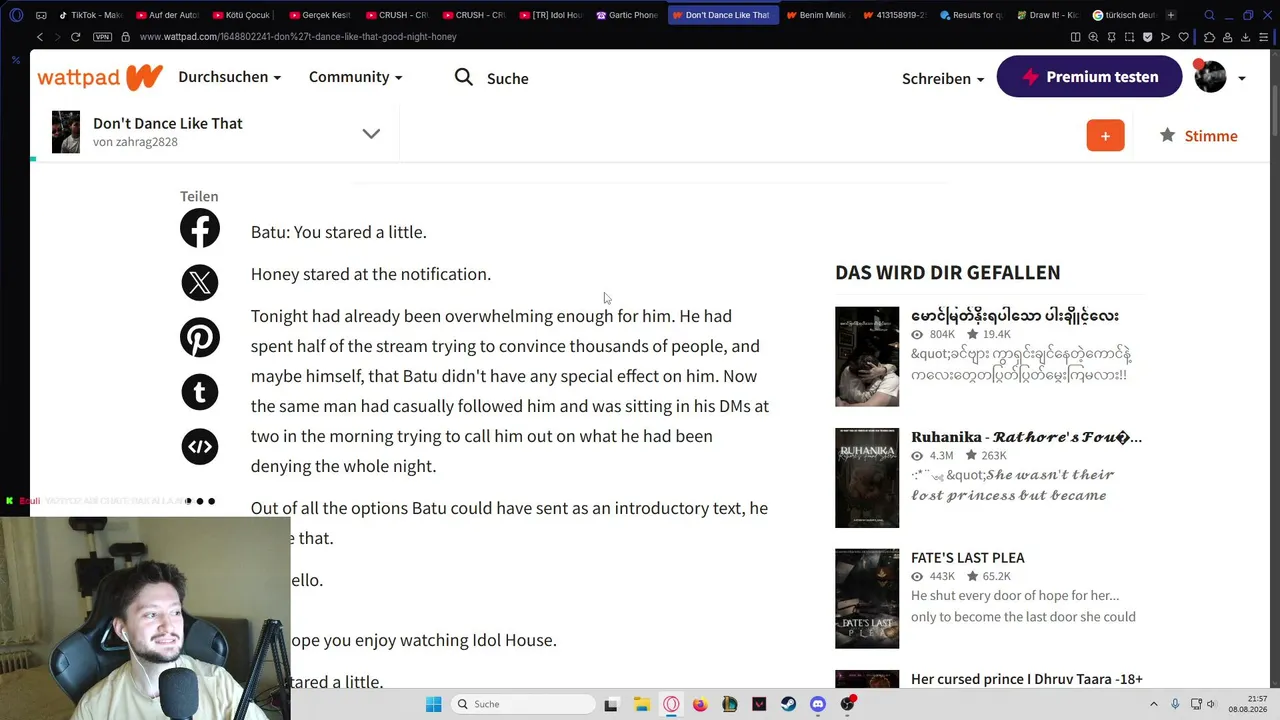Viewport: 1280px width, 720px height.
Task: Open the Ruhanika story recommendation title
Action: click(1026, 437)
